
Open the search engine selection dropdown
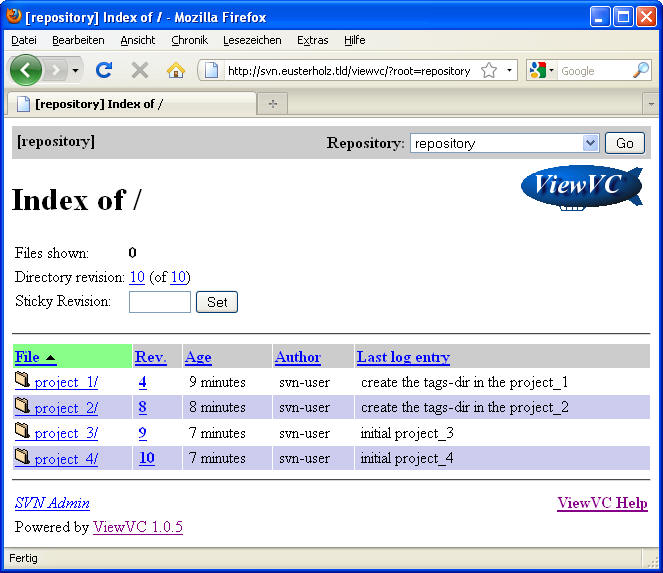coord(540,70)
